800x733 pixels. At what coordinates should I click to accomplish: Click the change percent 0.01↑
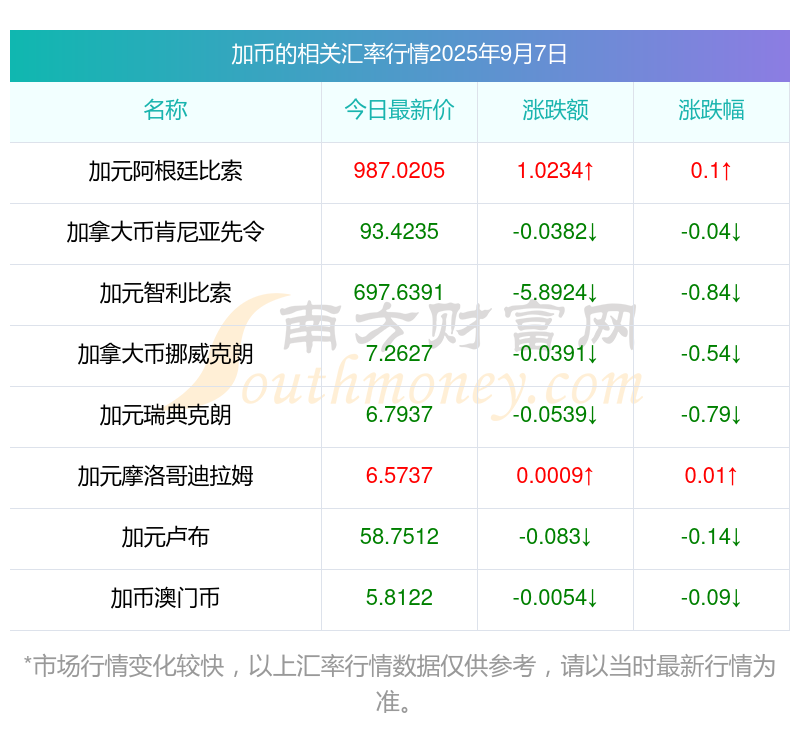coord(711,476)
